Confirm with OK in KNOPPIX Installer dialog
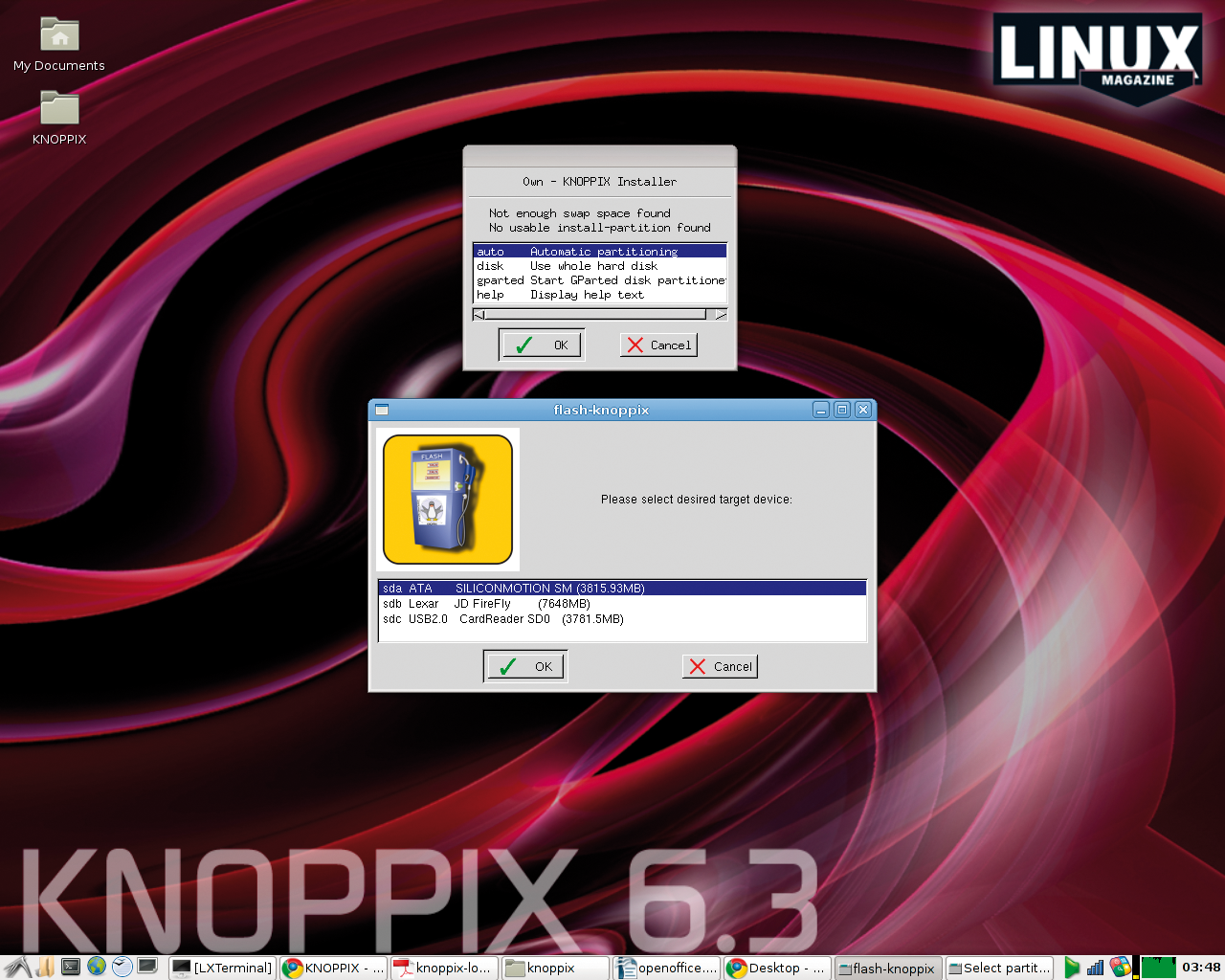 pos(542,345)
